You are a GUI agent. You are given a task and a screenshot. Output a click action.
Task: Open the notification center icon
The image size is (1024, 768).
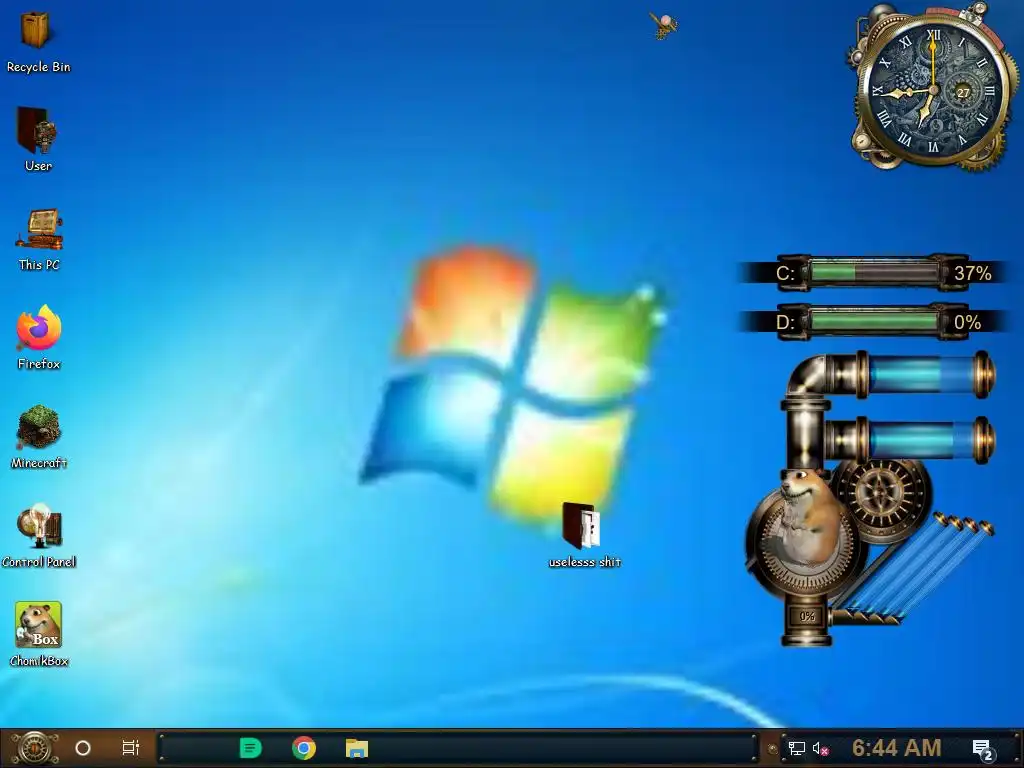pos(983,750)
